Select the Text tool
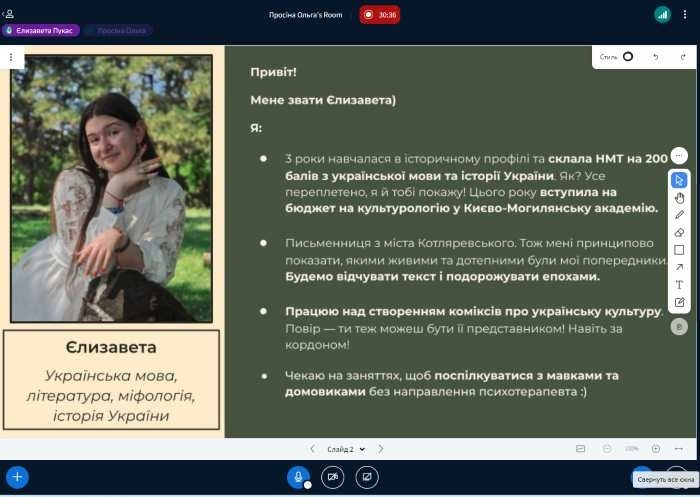Viewport: 700px width, 497px height. pyautogui.click(x=679, y=285)
